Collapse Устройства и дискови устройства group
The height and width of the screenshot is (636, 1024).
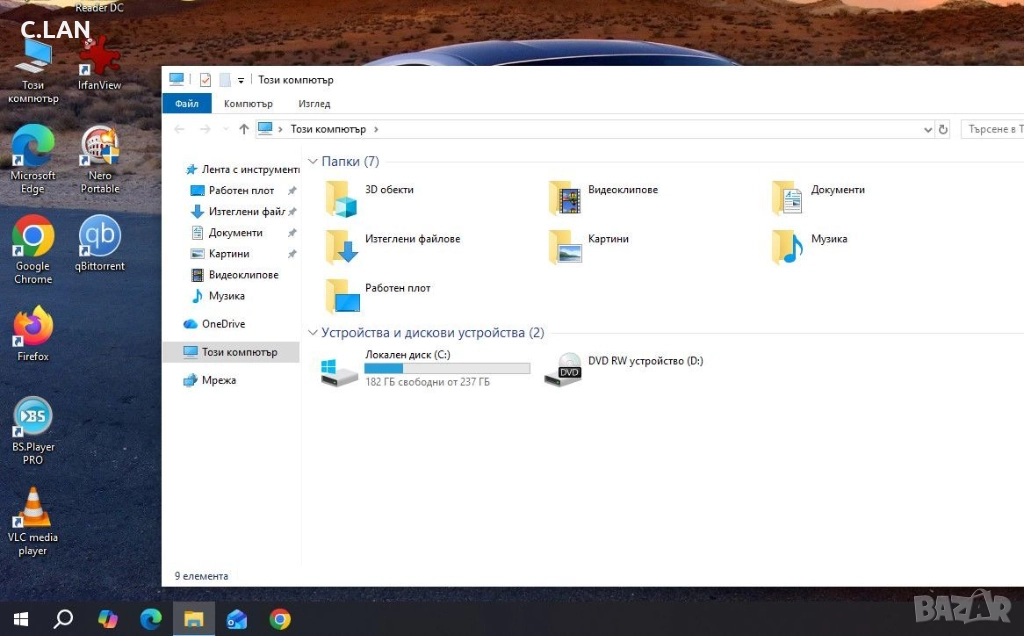click(313, 333)
